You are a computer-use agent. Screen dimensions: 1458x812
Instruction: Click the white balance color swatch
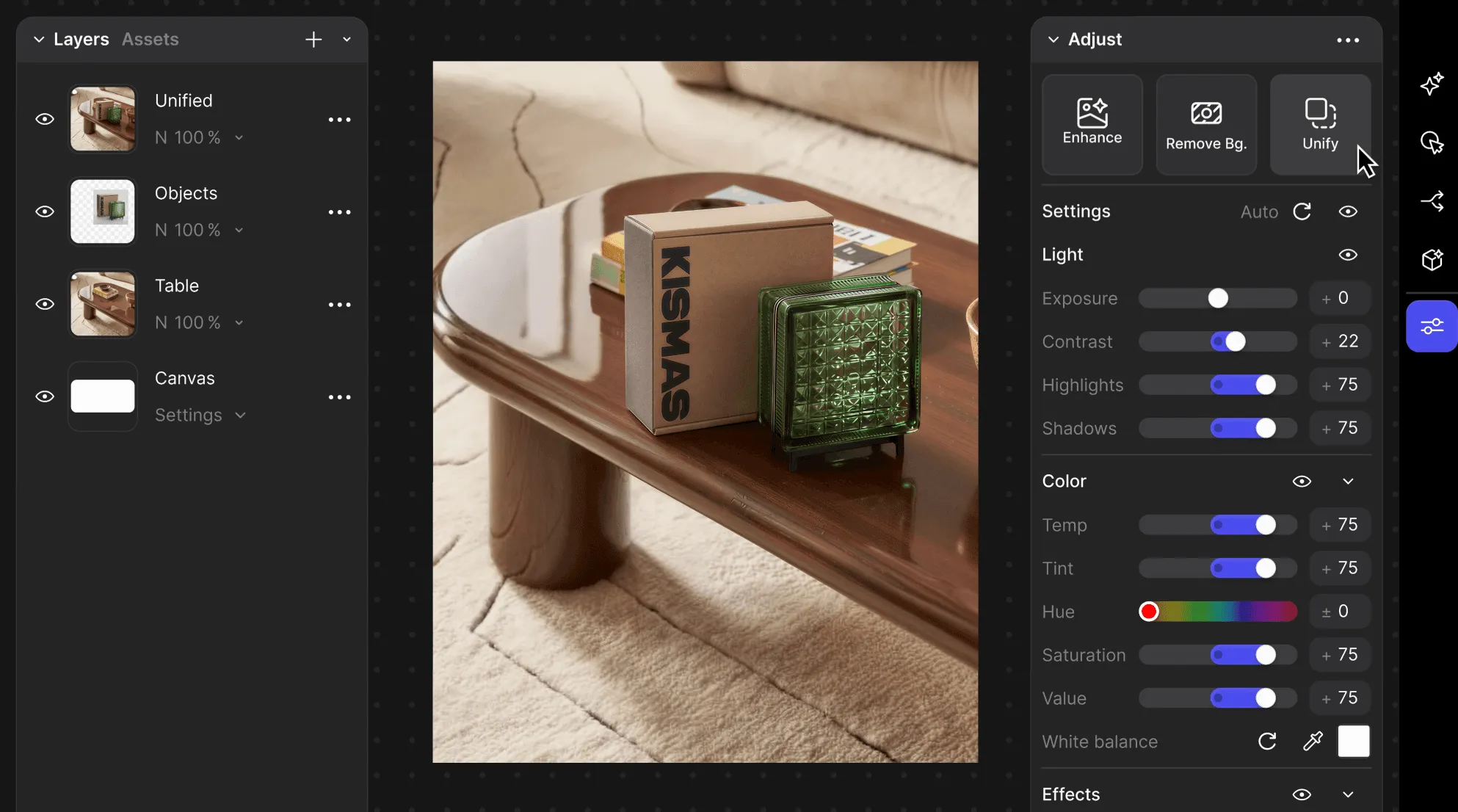point(1353,742)
